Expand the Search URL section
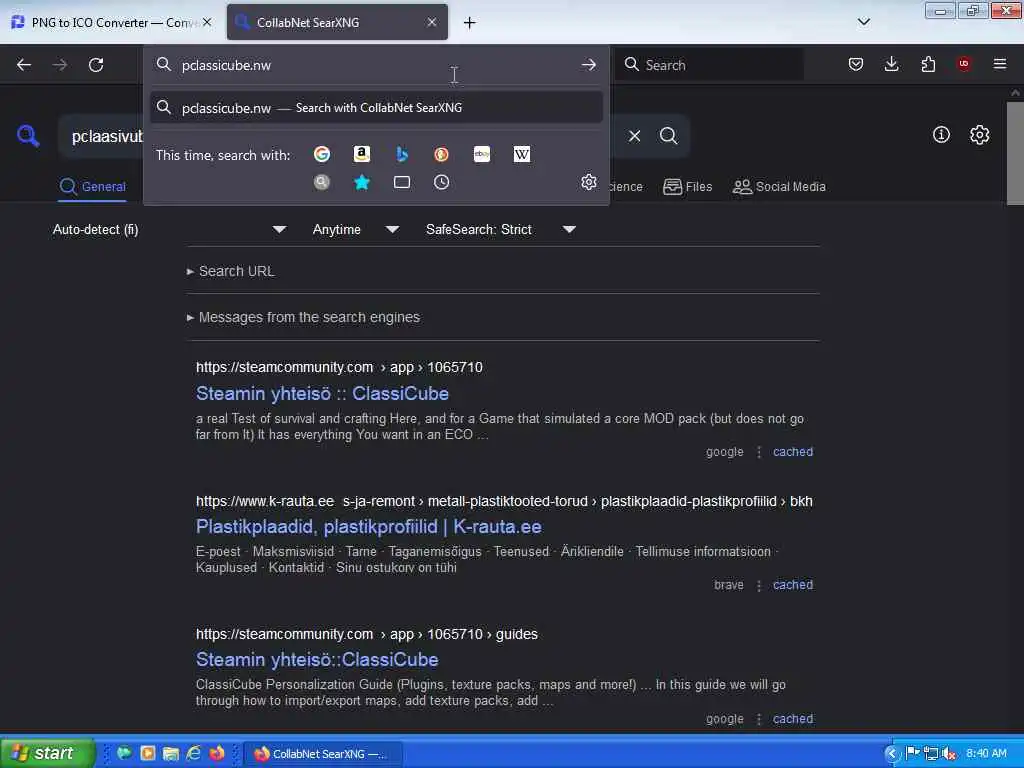The image size is (1024, 768). (231, 271)
